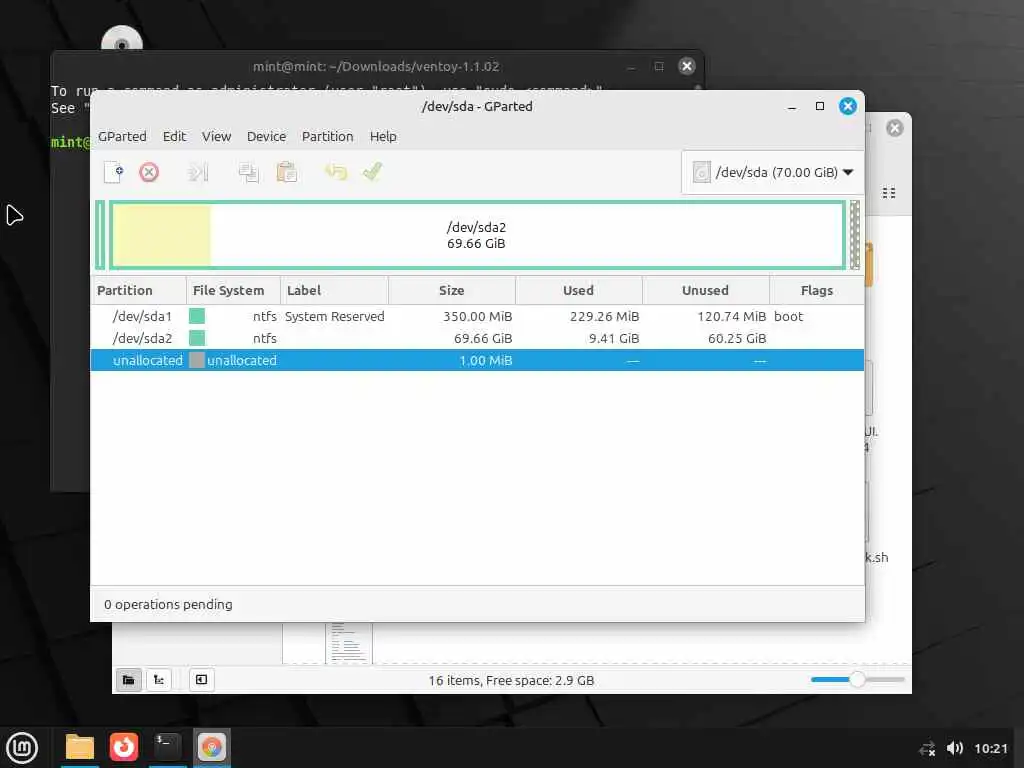Show places sidebar in file manager
The image size is (1024, 768).
coord(129,680)
